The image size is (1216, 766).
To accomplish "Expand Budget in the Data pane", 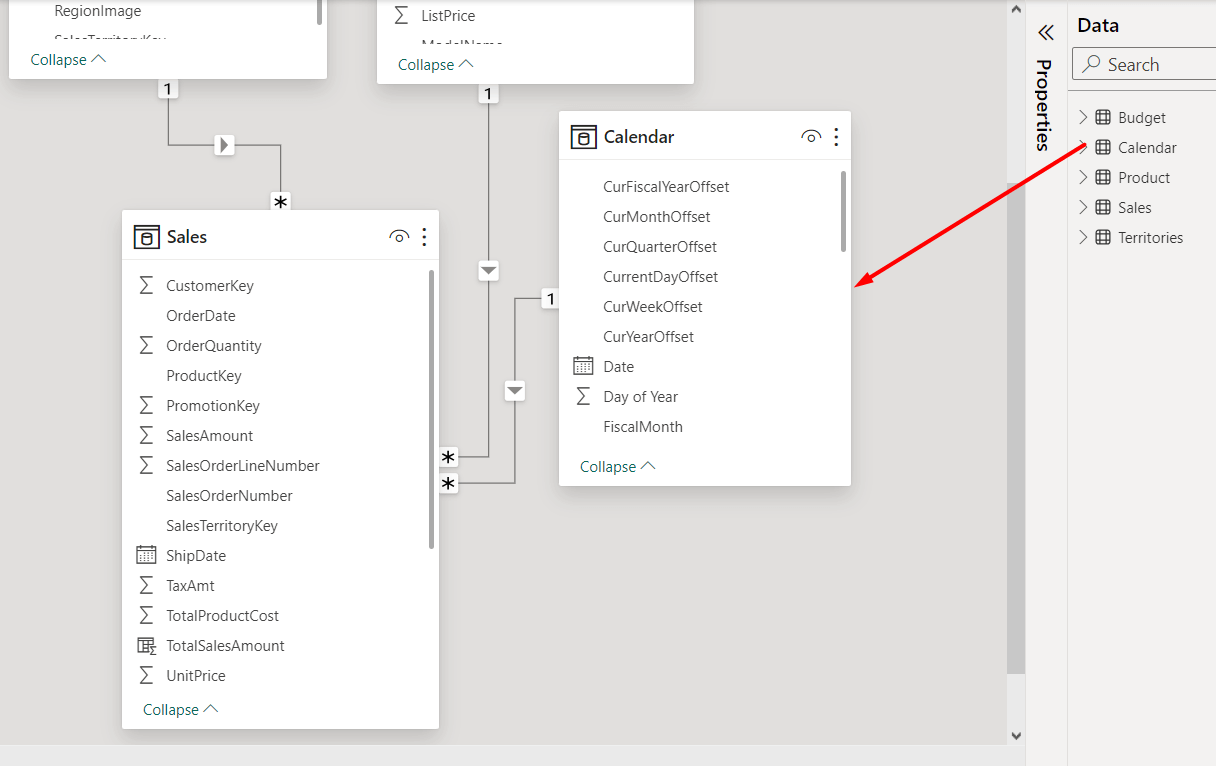I will [1083, 117].
